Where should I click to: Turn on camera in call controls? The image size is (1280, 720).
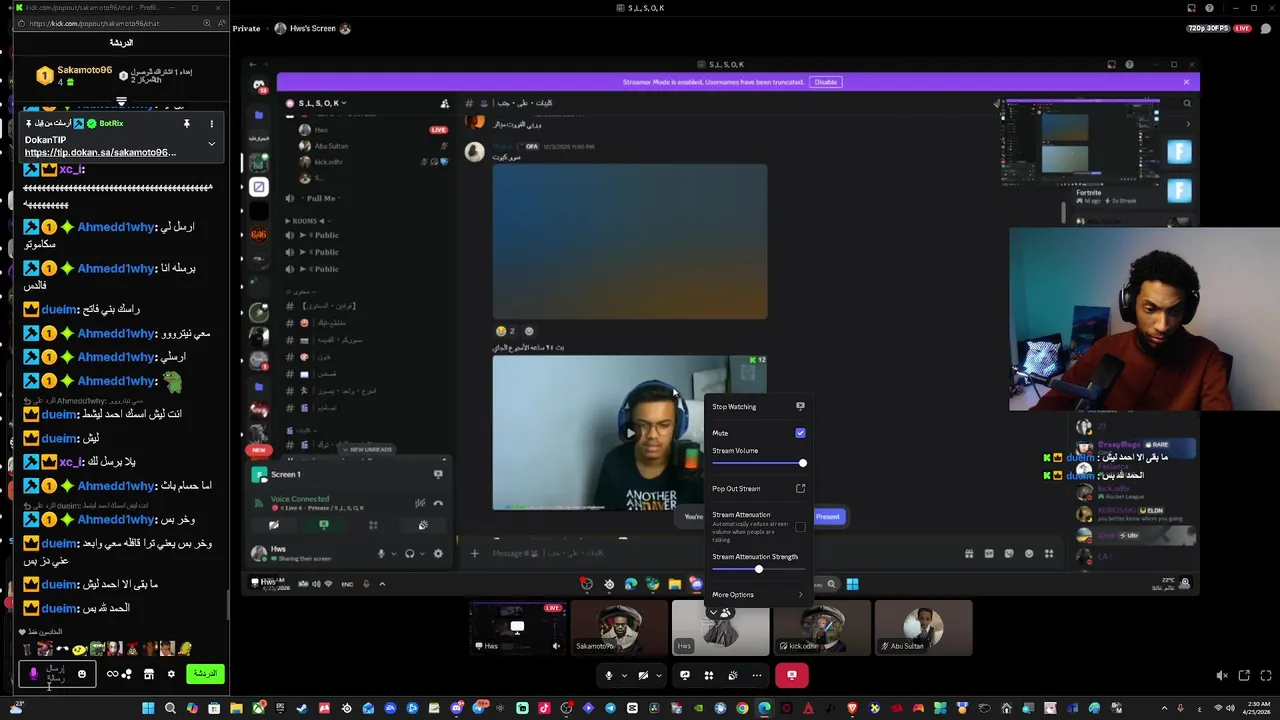(643, 675)
